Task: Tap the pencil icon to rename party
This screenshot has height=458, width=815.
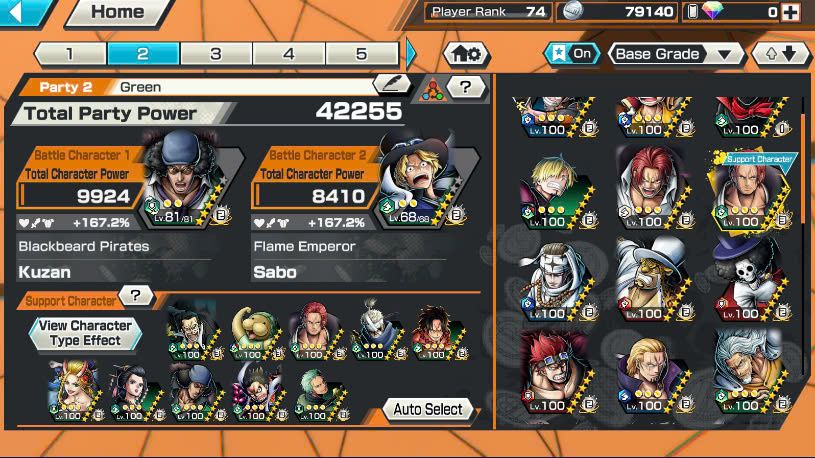Action: point(392,84)
